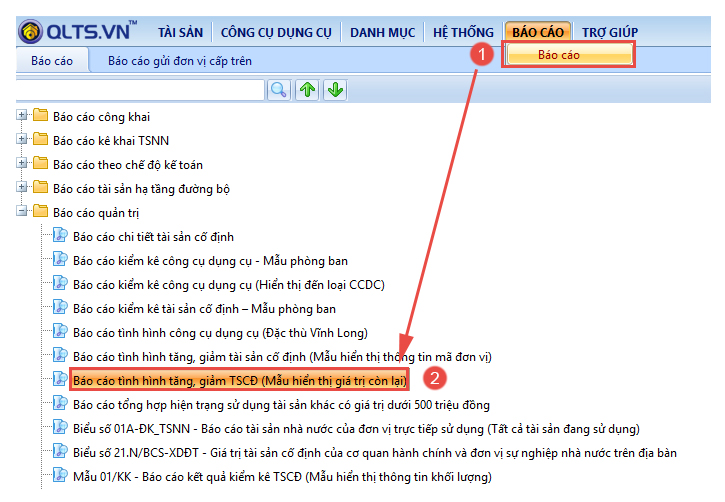Click report icon beside kiểm kê tài sản cố định – Mẫu phòng ban
This screenshot has height=502, width=725.
click(60, 307)
